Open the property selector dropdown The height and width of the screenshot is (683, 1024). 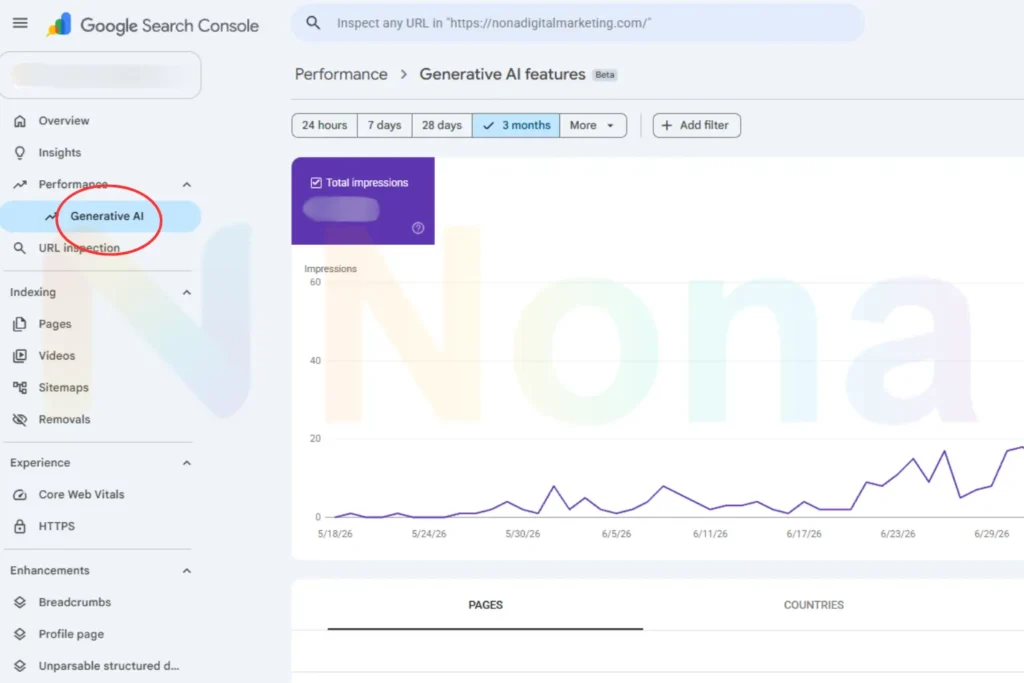coord(101,75)
